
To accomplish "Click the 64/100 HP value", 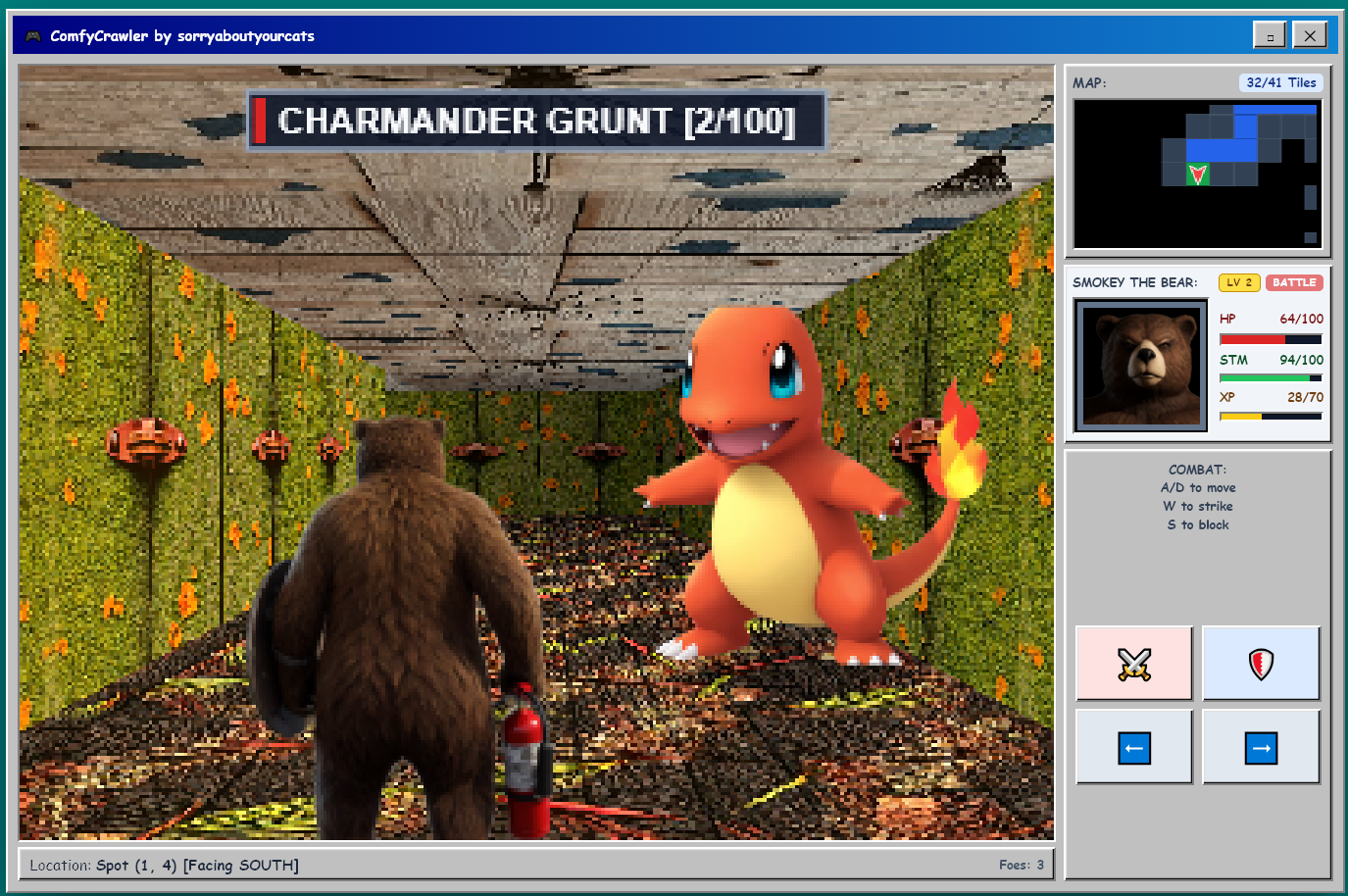I will 1301,319.
